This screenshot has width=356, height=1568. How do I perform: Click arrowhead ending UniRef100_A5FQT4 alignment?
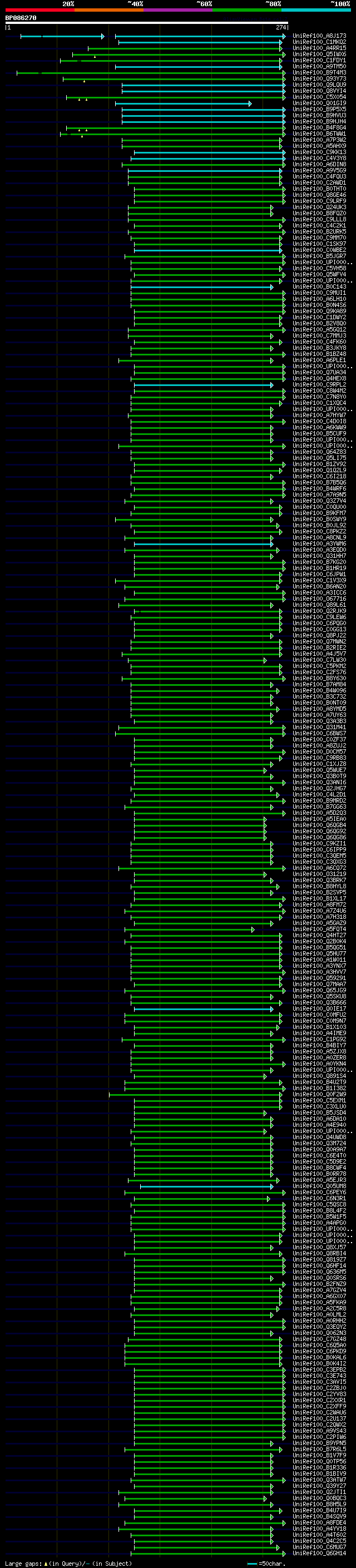[x=253, y=929]
